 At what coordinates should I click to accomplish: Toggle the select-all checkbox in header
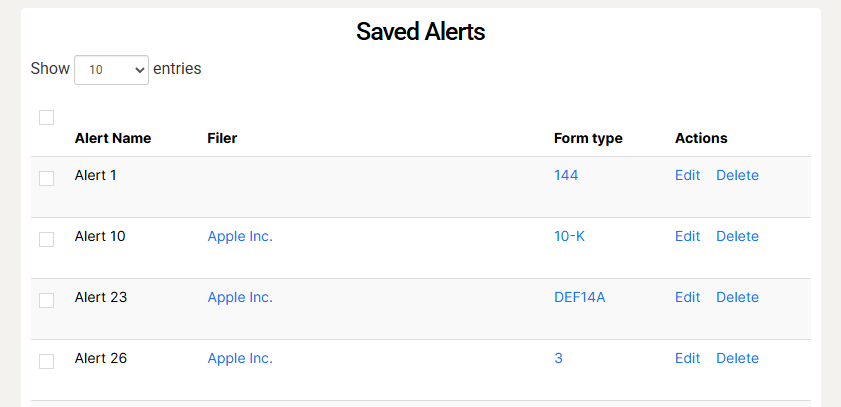click(46, 118)
